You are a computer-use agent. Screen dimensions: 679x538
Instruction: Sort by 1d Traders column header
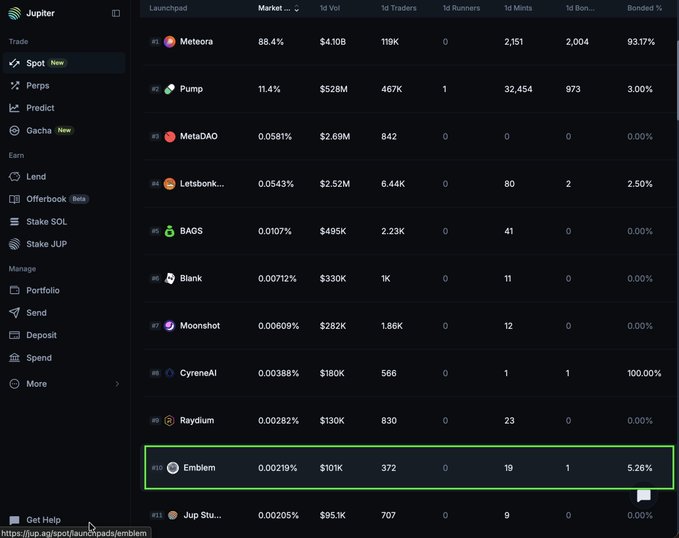[x=398, y=8]
